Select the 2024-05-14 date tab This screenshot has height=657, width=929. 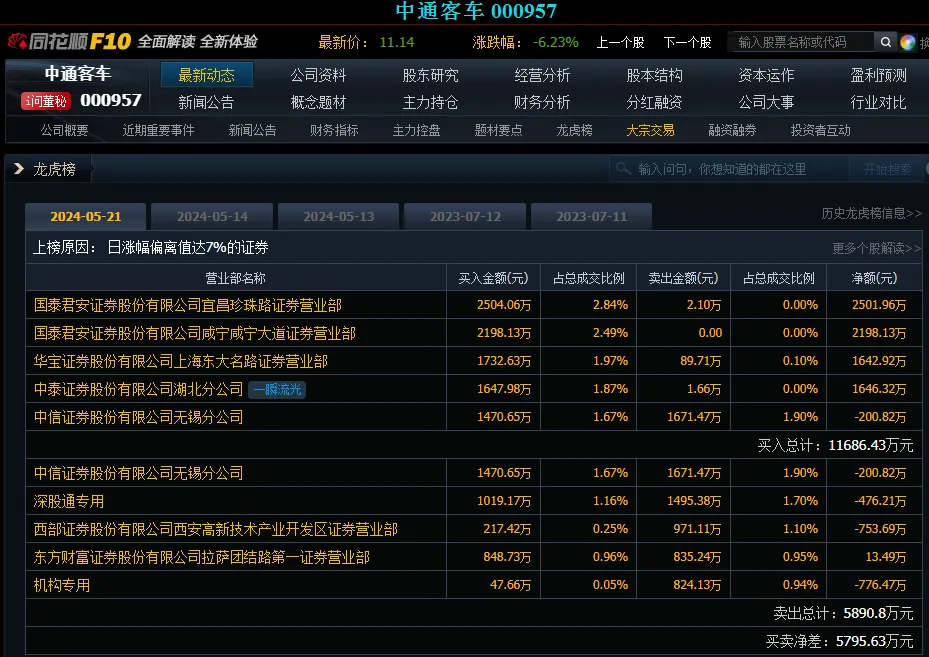[212, 217]
